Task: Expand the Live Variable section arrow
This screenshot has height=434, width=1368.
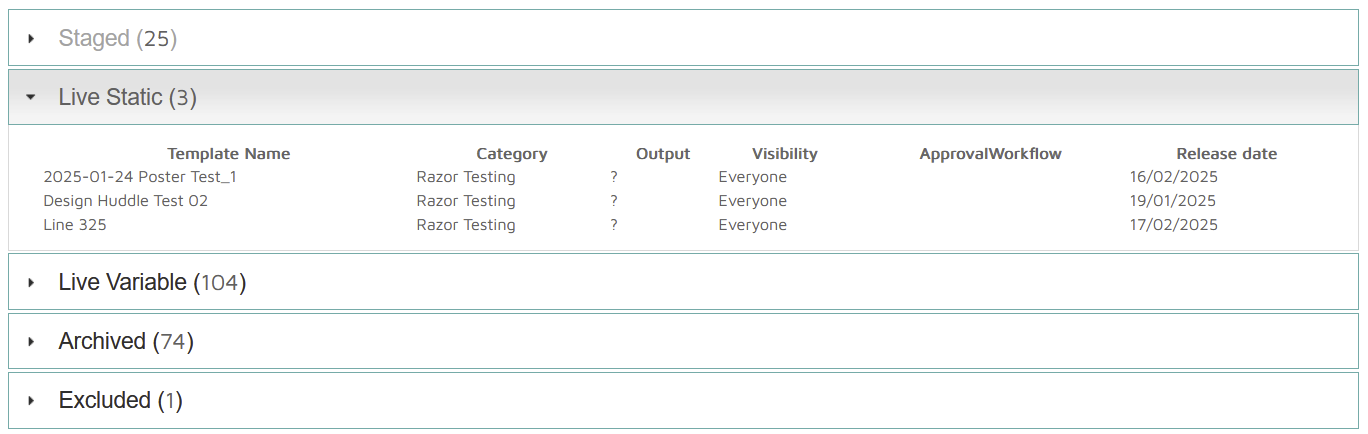Action: pyautogui.click(x=31, y=283)
